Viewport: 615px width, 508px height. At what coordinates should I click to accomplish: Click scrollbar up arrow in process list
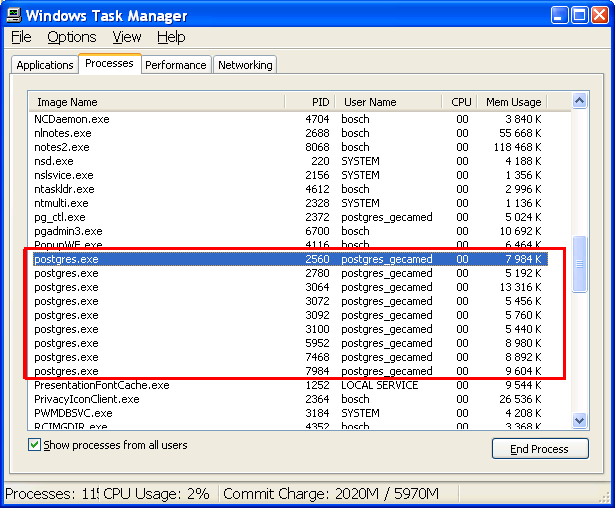580,101
